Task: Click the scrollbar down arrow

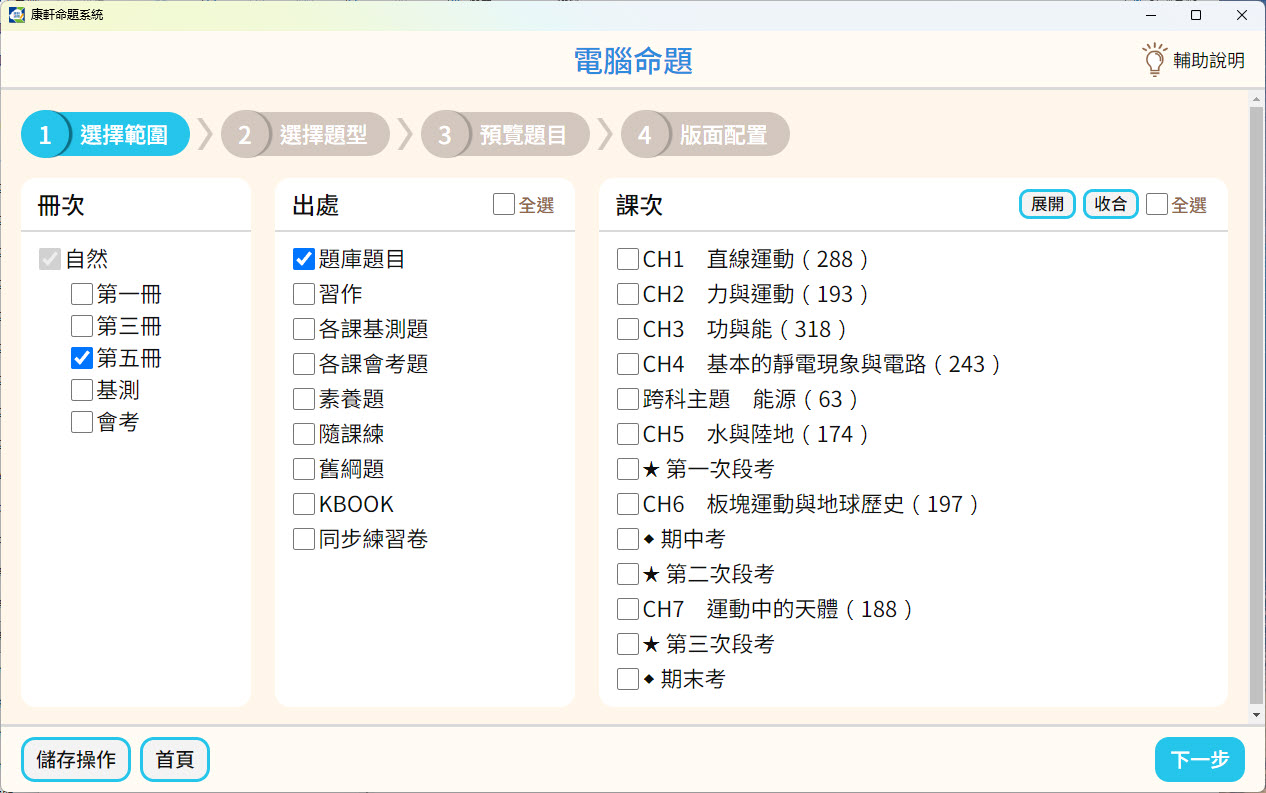Action: (1256, 715)
